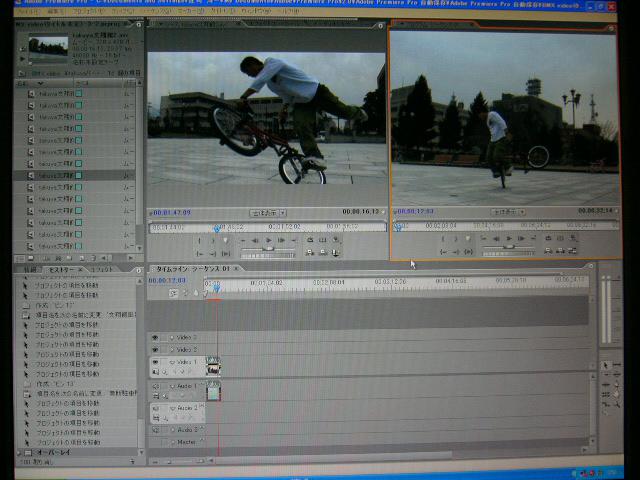This screenshot has width=640, height=480.
Task: Open the Program monitor zoom level dropdown
Action: (x=509, y=212)
